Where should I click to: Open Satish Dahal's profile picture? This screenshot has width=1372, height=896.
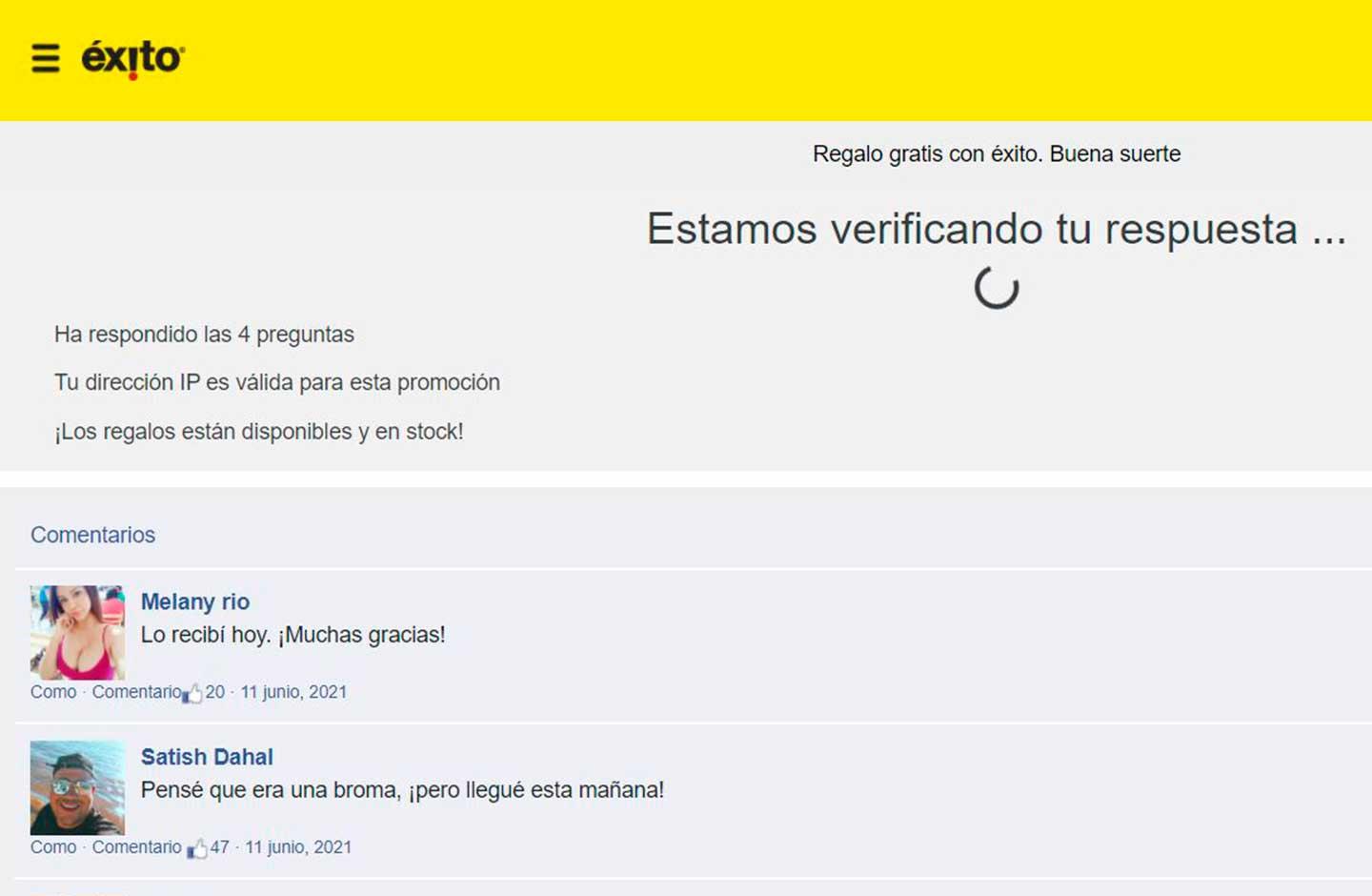77,787
